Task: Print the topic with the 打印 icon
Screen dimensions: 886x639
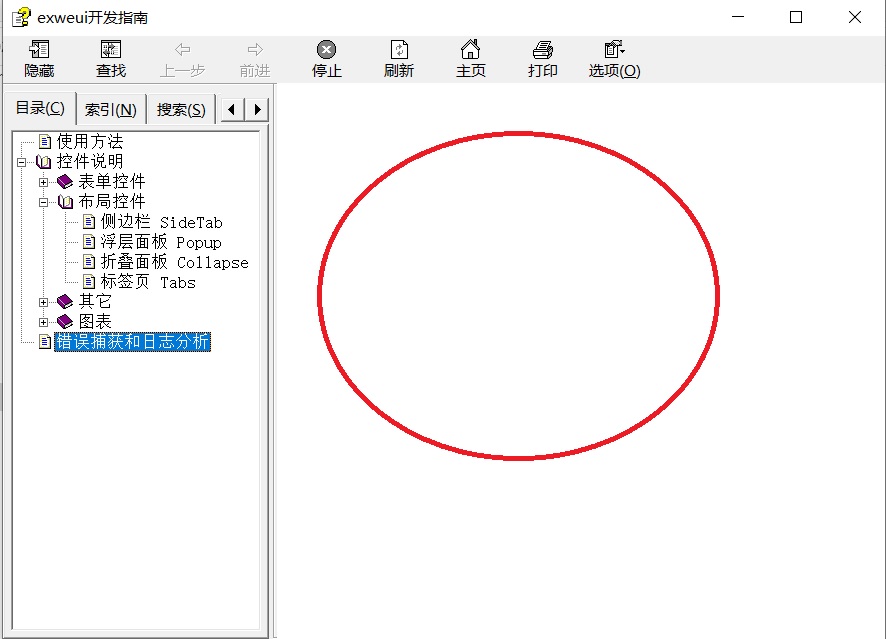Action: pyautogui.click(x=542, y=50)
